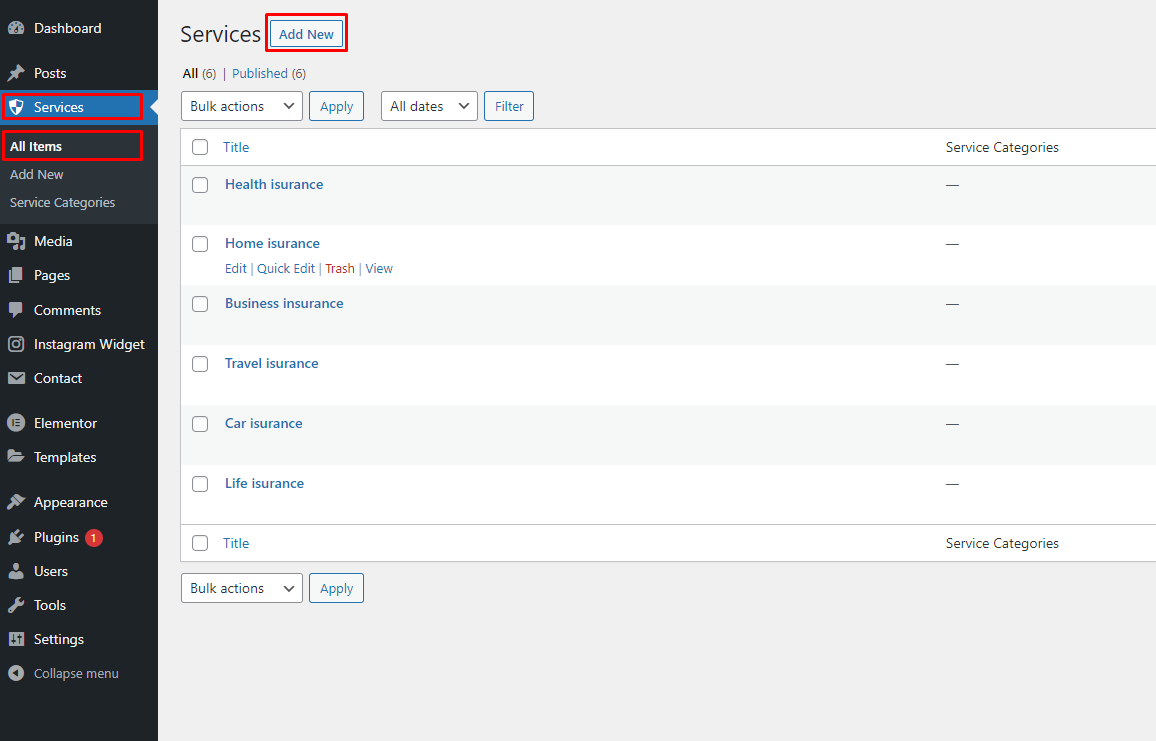
Task: Click the Media library icon
Action: click(16, 241)
